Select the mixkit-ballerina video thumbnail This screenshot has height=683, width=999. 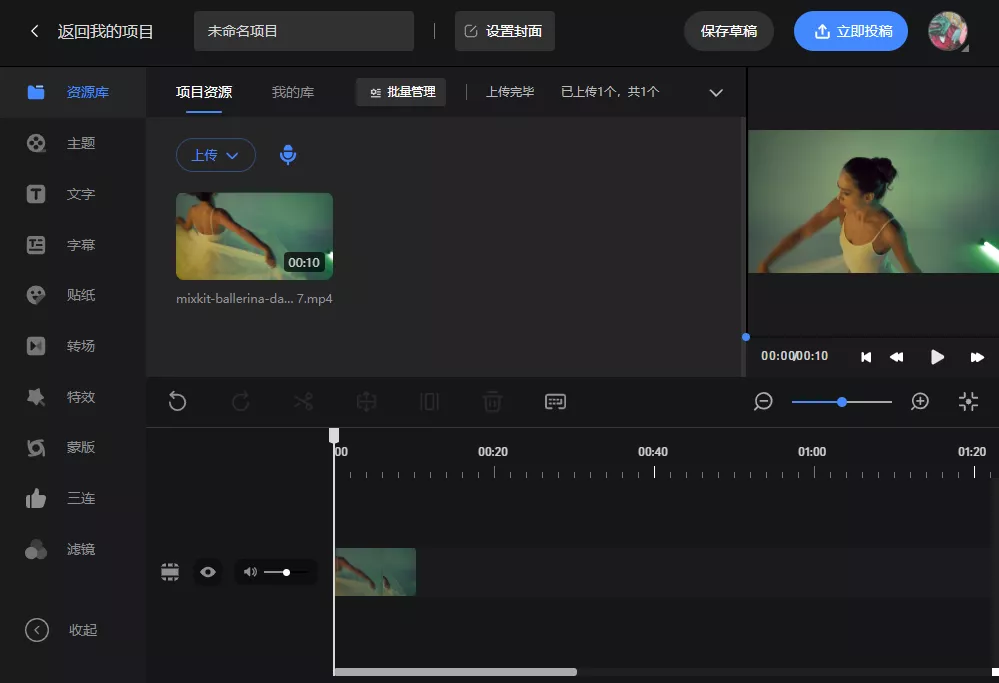(x=254, y=236)
